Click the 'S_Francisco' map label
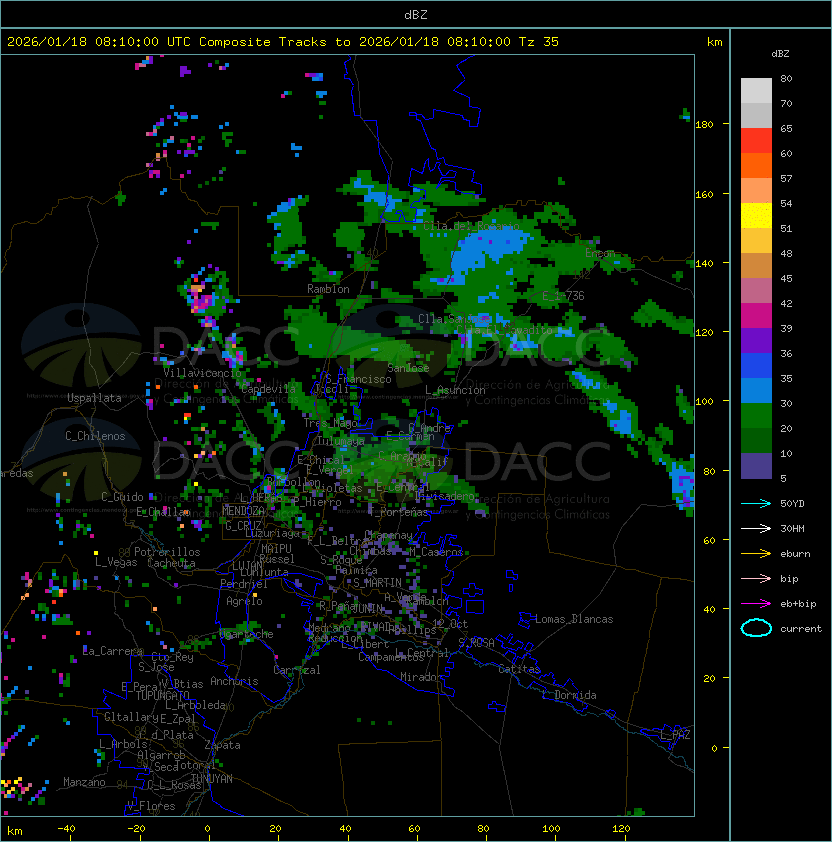The image size is (832, 842). tap(359, 379)
